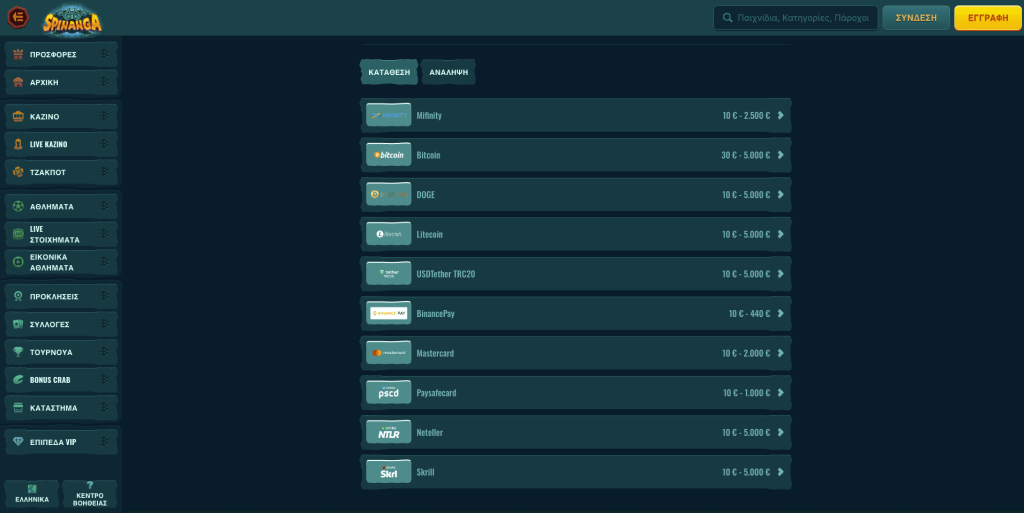Click the Spinanga logo
The image size is (1024, 513).
73,18
